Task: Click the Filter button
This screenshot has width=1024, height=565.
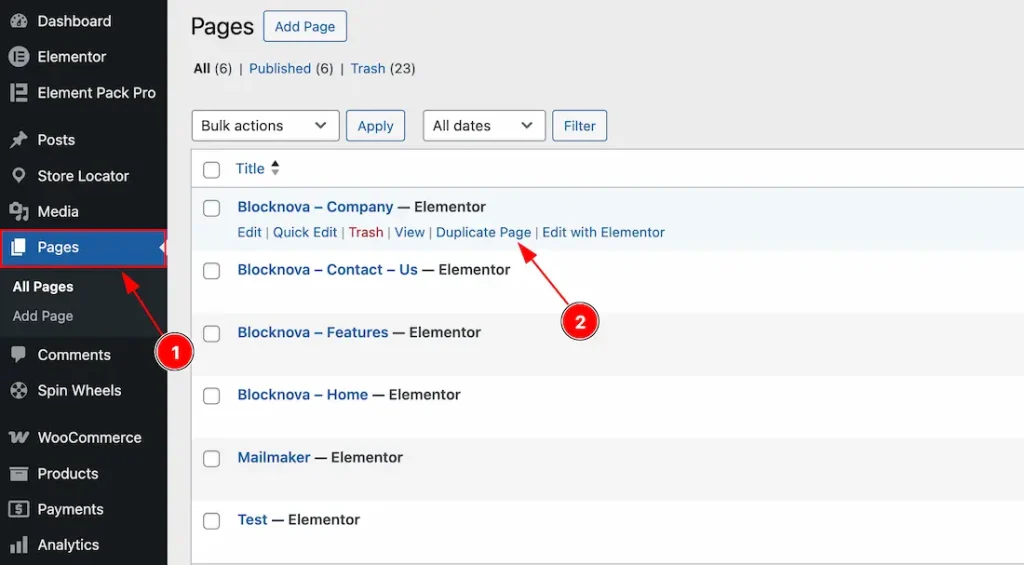Action: [x=579, y=126]
